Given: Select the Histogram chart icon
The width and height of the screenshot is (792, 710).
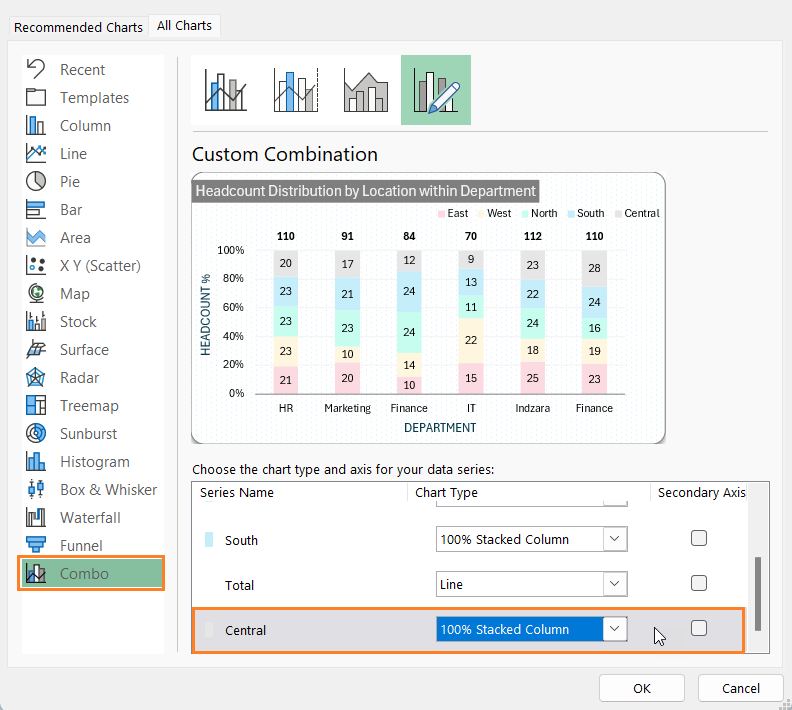Looking at the screenshot, I should (x=36, y=461).
